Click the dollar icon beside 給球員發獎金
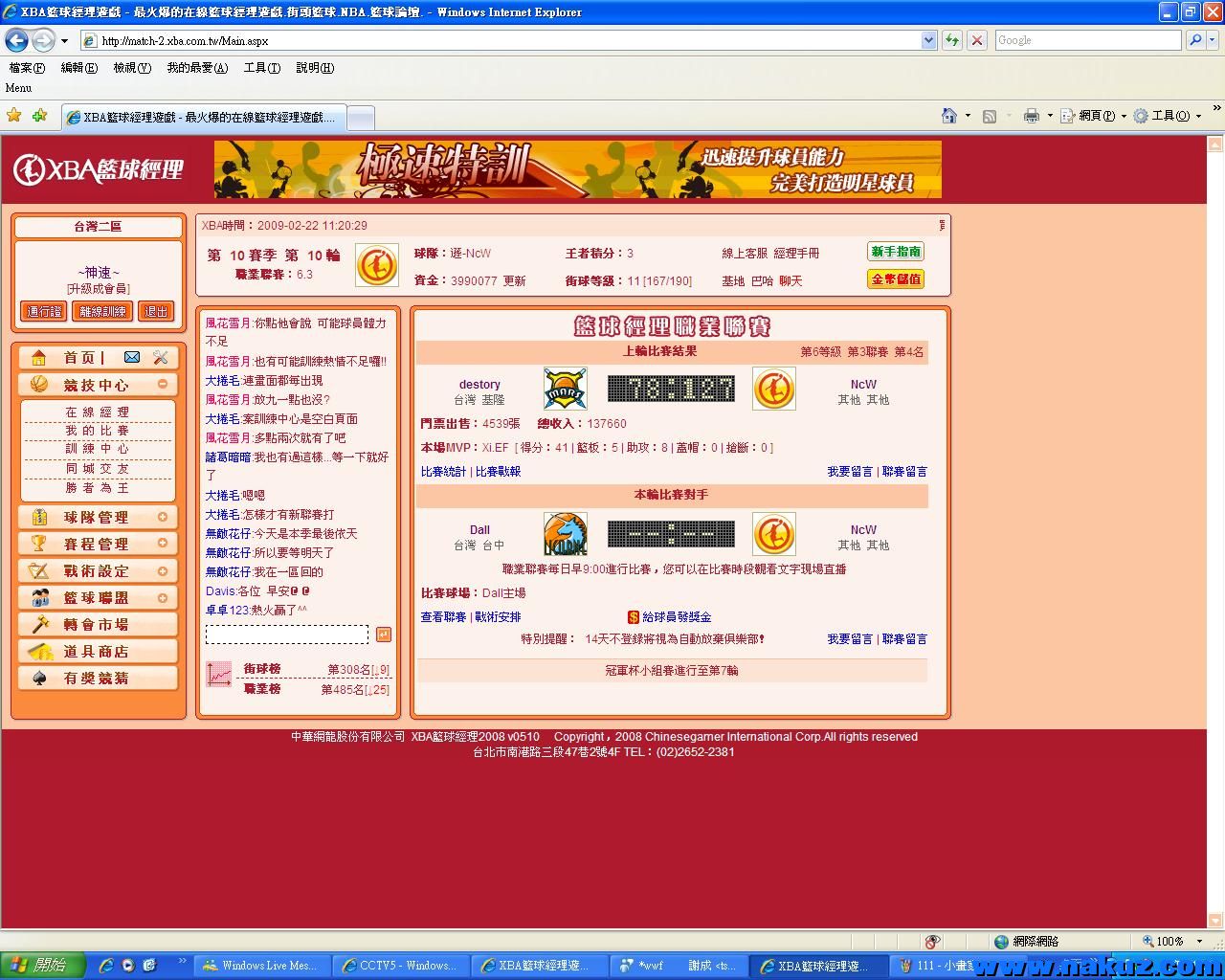 tap(633, 617)
